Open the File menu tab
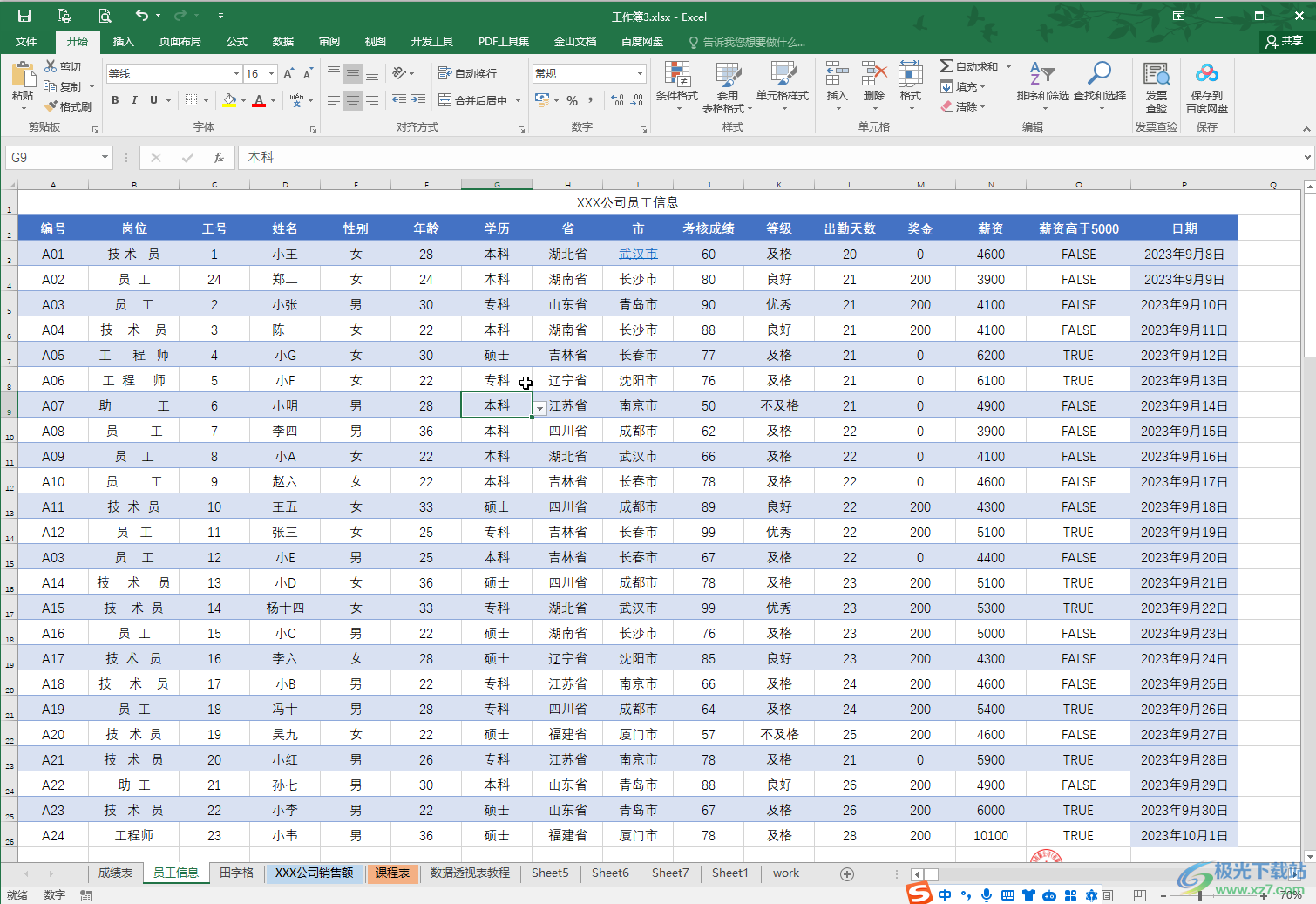 tap(26, 41)
